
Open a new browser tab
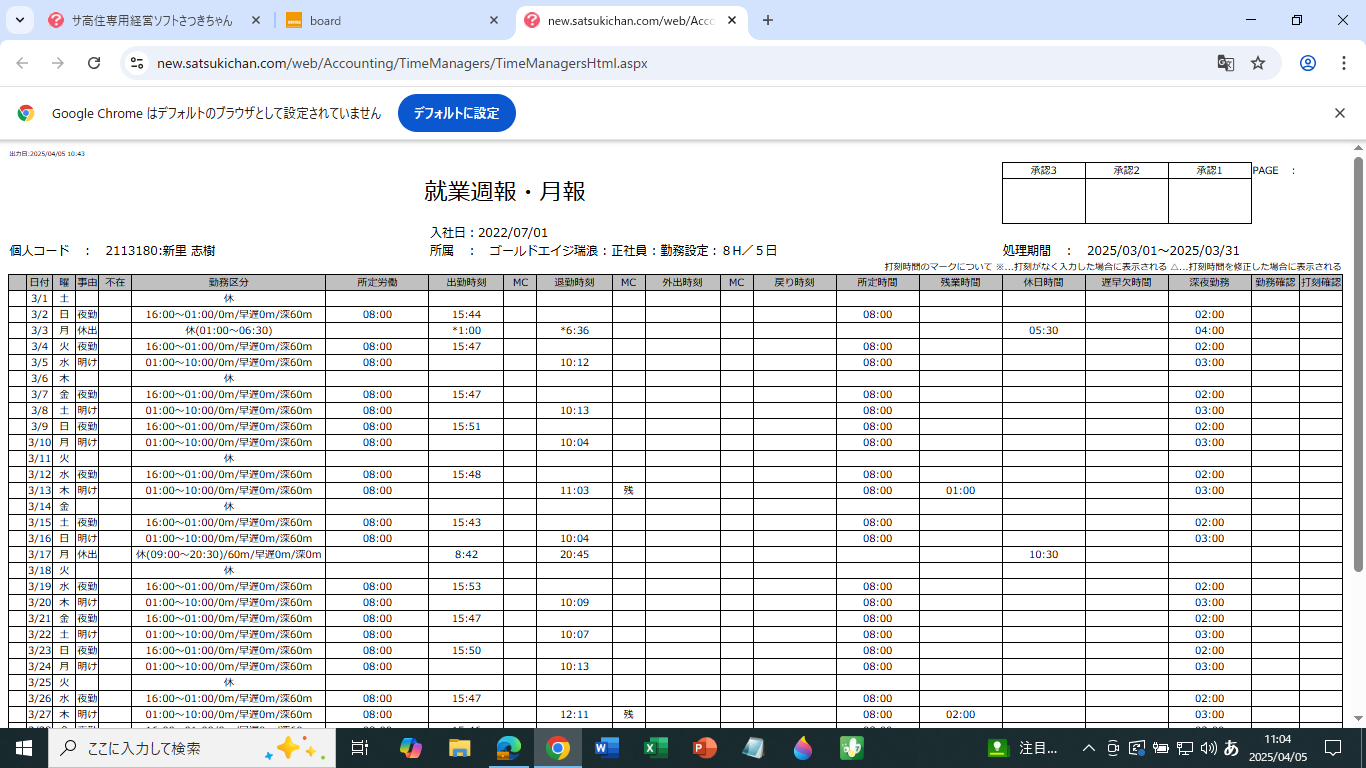pos(768,20)
